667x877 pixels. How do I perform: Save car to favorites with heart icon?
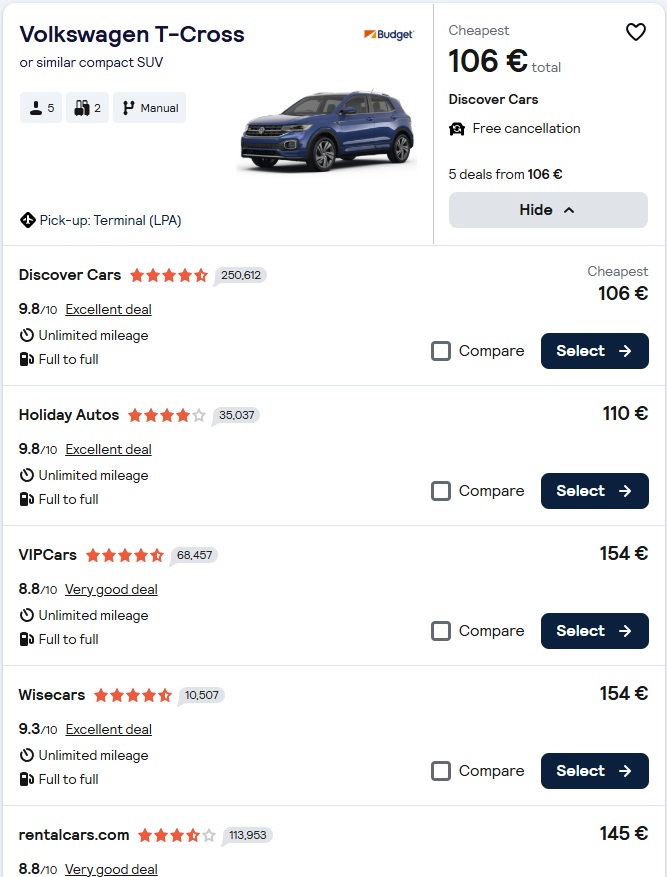[x=635, y=33]
